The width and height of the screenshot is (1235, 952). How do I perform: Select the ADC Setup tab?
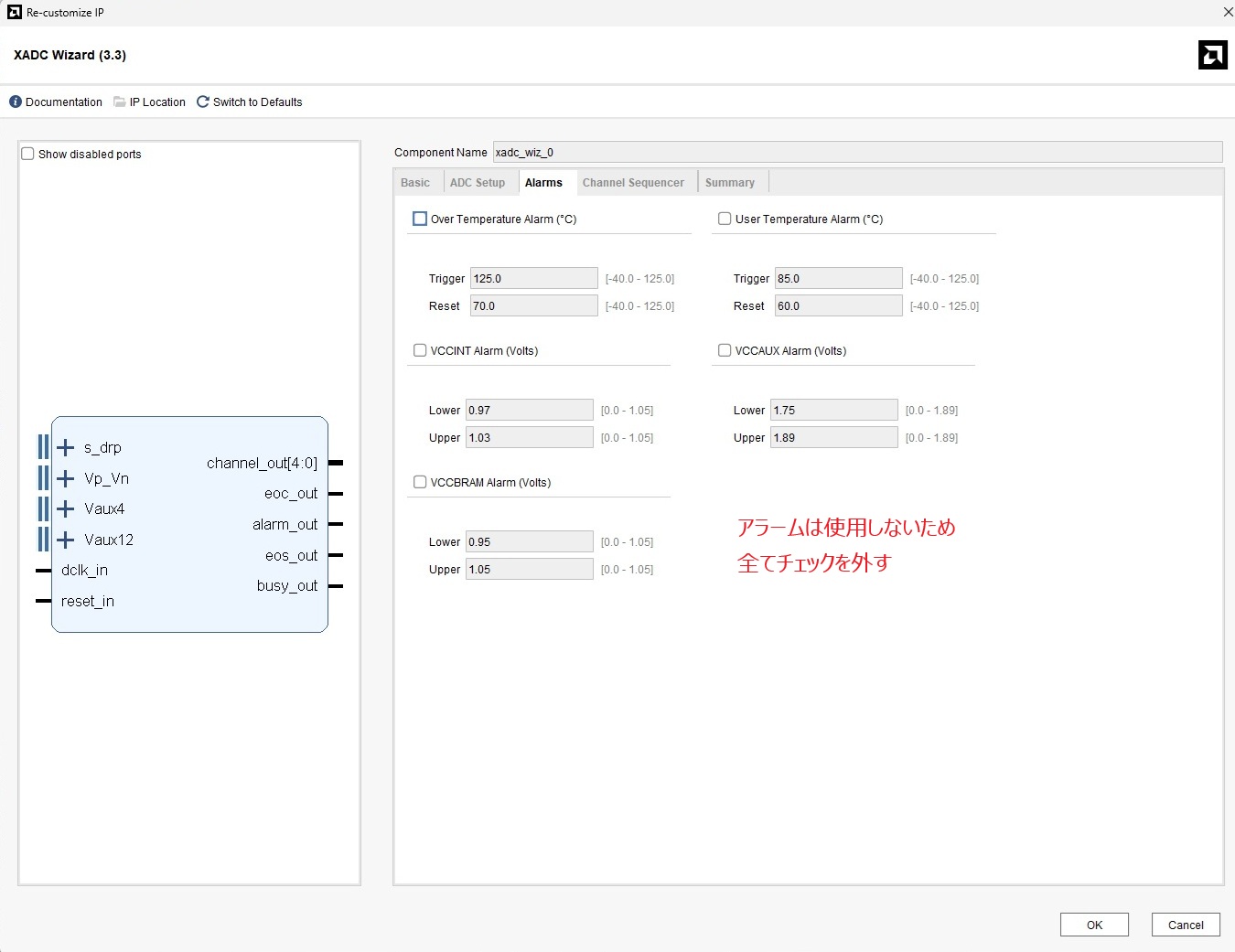478,183
